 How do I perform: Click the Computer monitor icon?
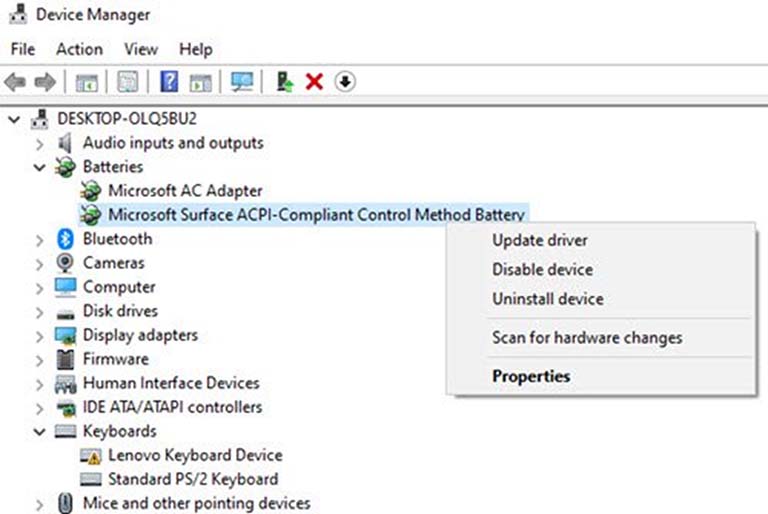tap(65, 287)
